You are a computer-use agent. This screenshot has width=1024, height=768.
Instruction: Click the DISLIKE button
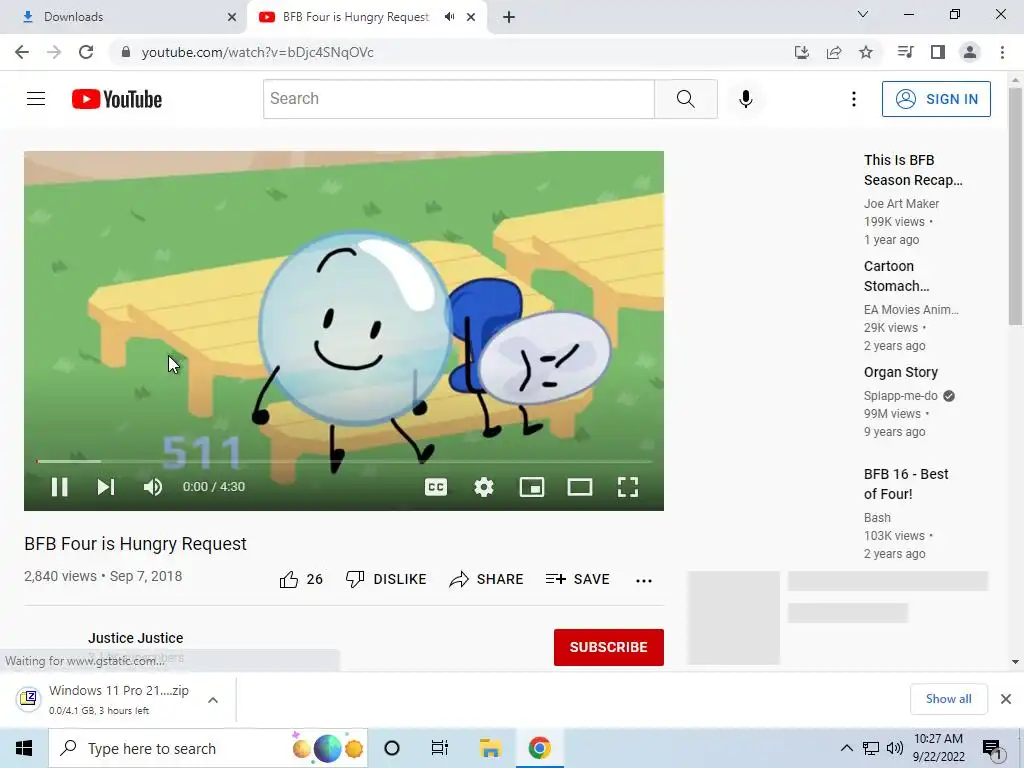pyautogui.click(x=386, y=579)
